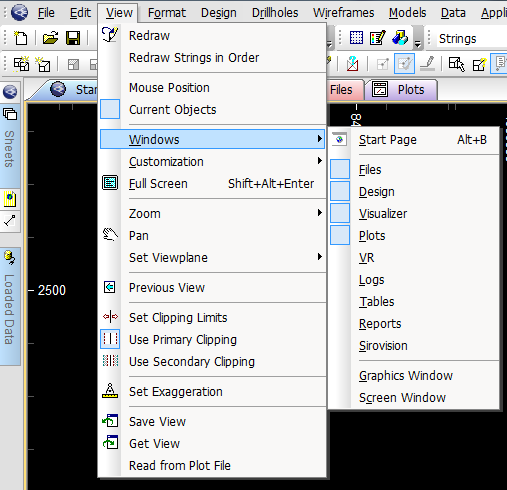This screenshot has width=507, height=490.
Task: Open the Loaded Data side panel tab
Action: point(10,306)
